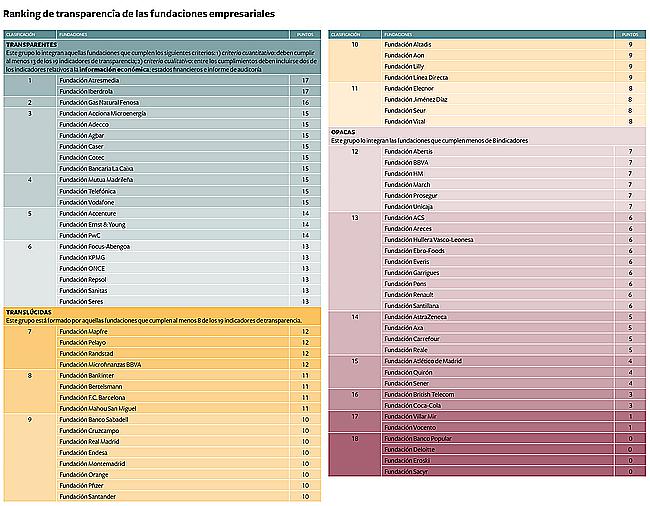The height and width of the screenshot is (506, 650).
Task: Select 'Fundación Jiménez Díaz'
Action: click(416, 99)
